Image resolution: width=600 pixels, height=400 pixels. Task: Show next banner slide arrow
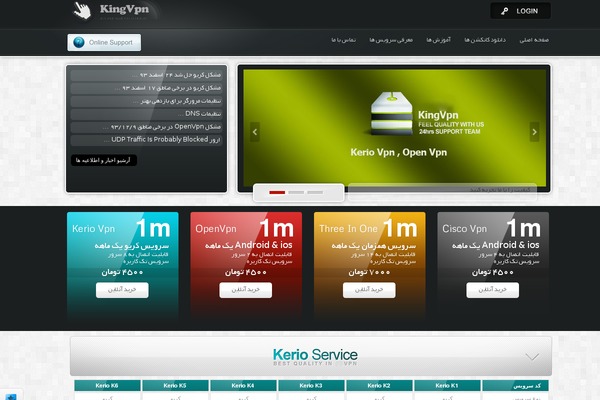[534, 132]
